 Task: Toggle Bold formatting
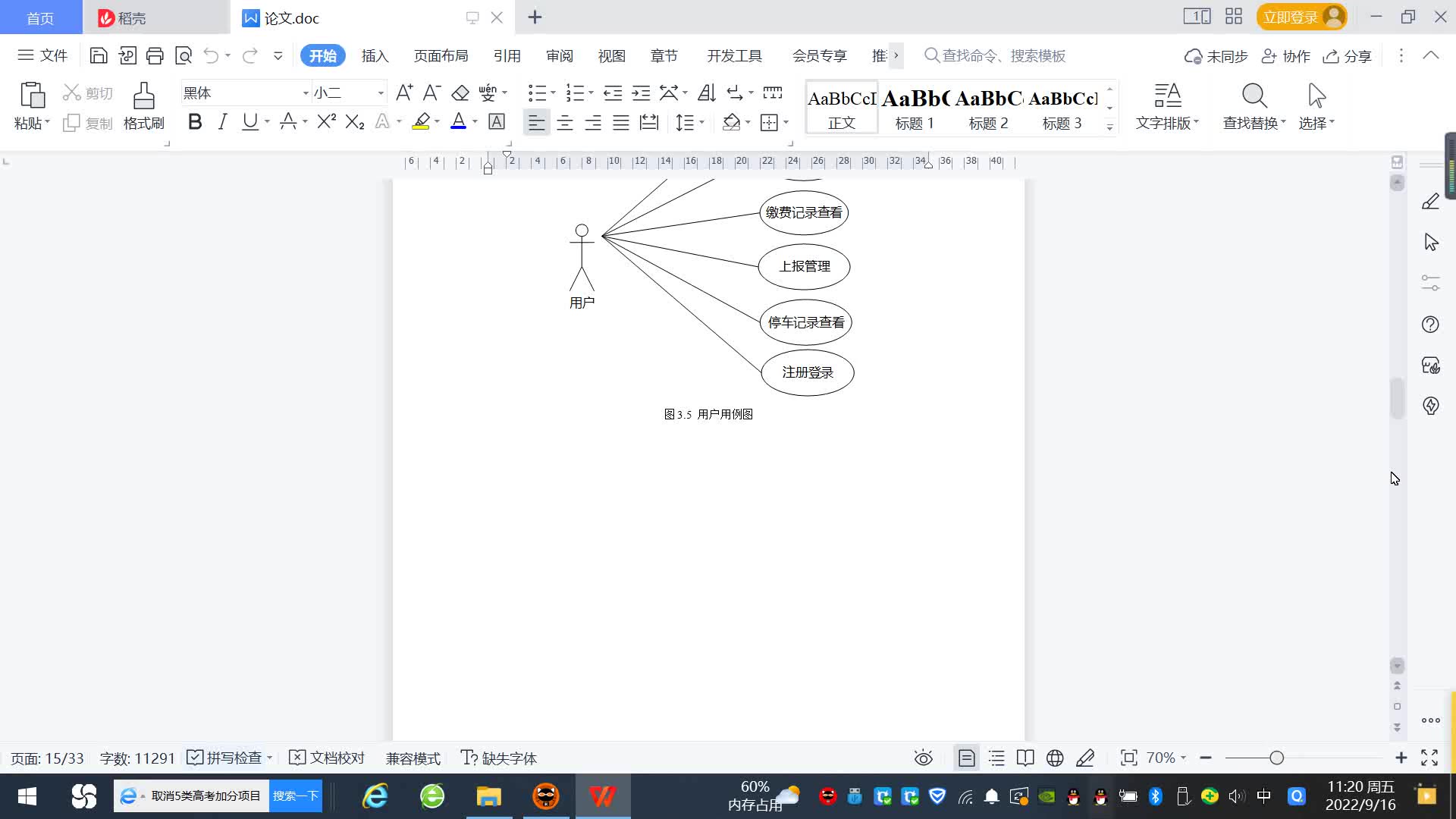pos(195,121)
